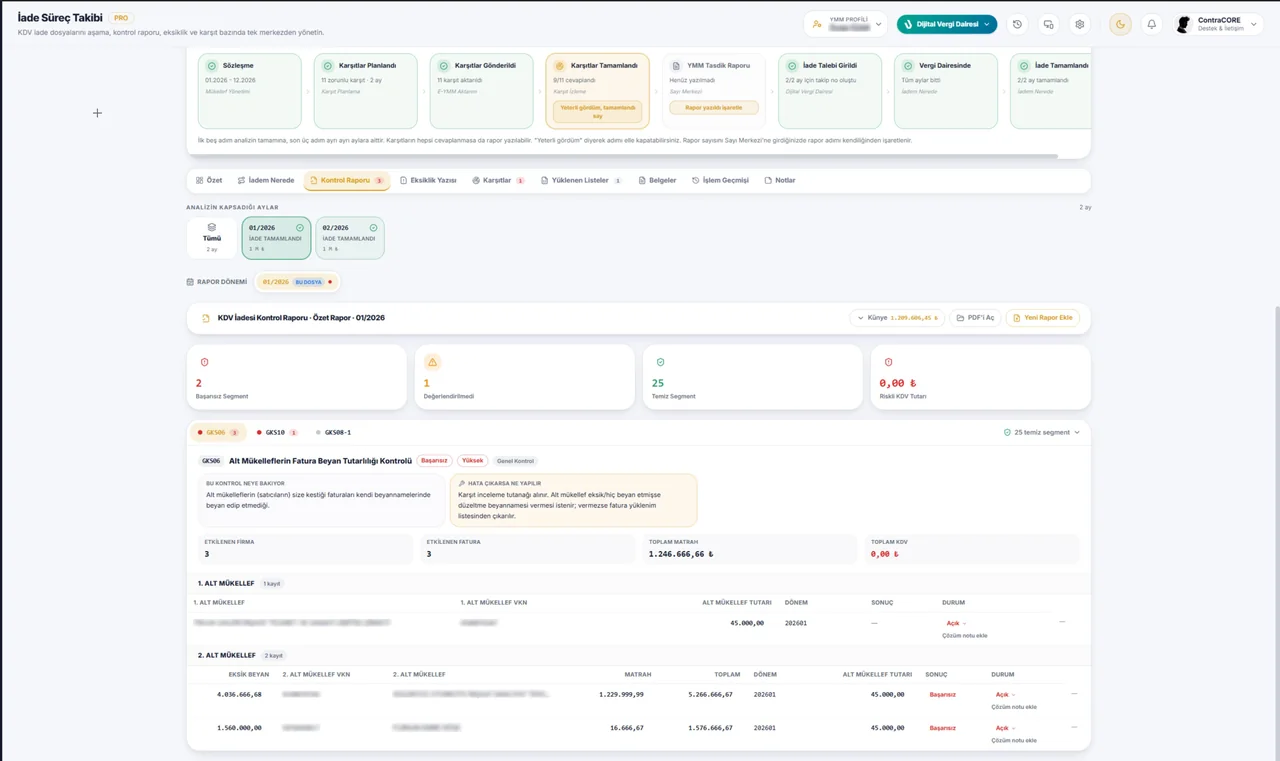Click the Tümü layers icon

(211, 227)
